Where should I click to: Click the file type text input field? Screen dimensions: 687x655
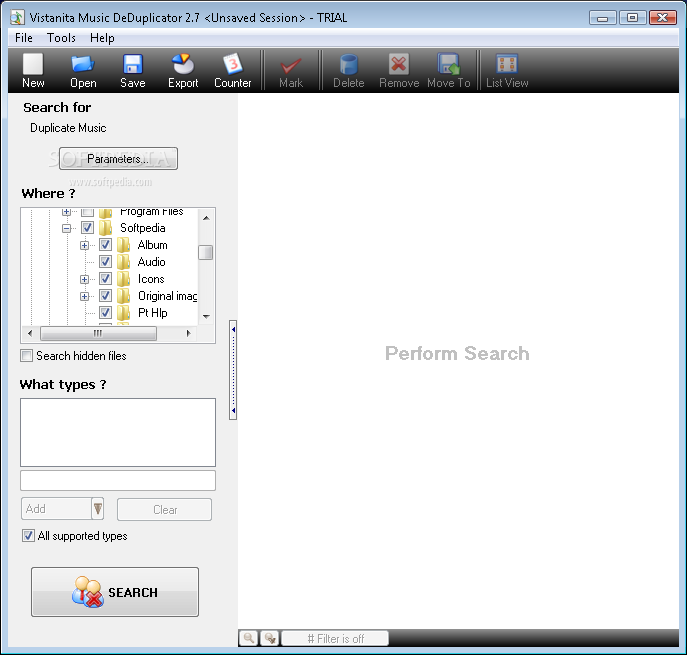click(118, 481)
